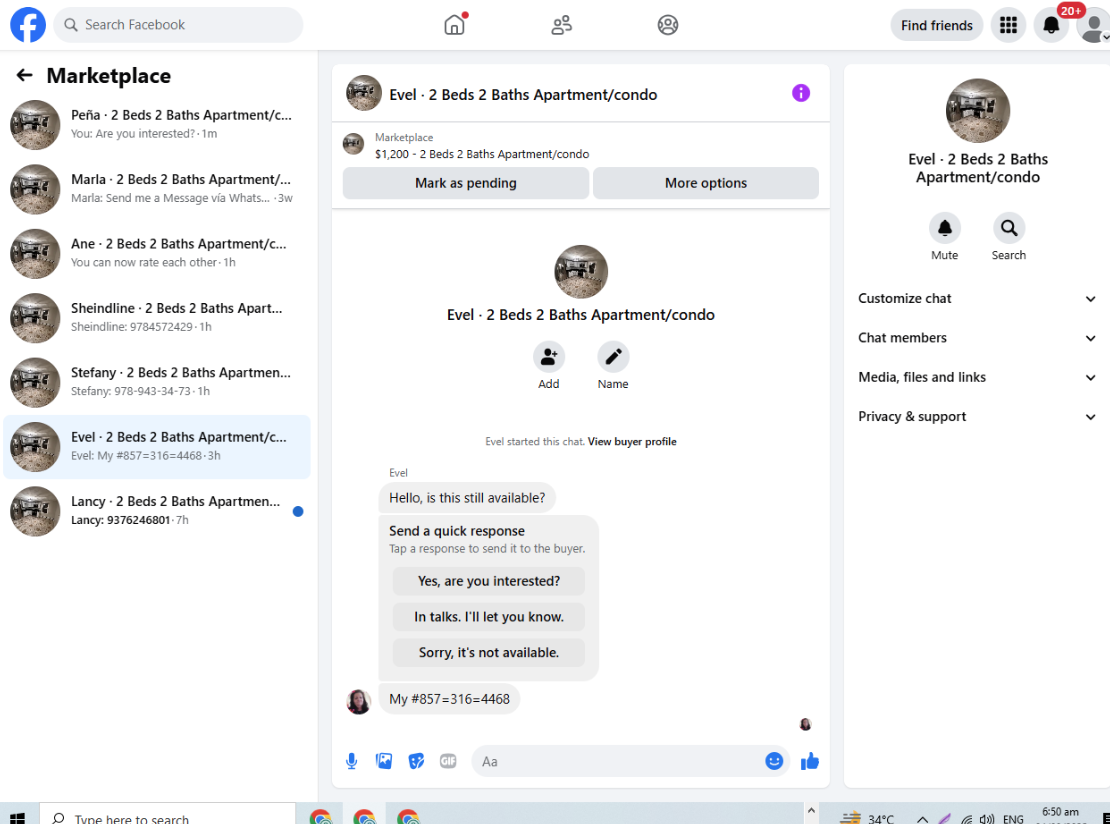Open Peña conversation in list
Viewport: 1110px width, 824px height.
coord(157,125)
